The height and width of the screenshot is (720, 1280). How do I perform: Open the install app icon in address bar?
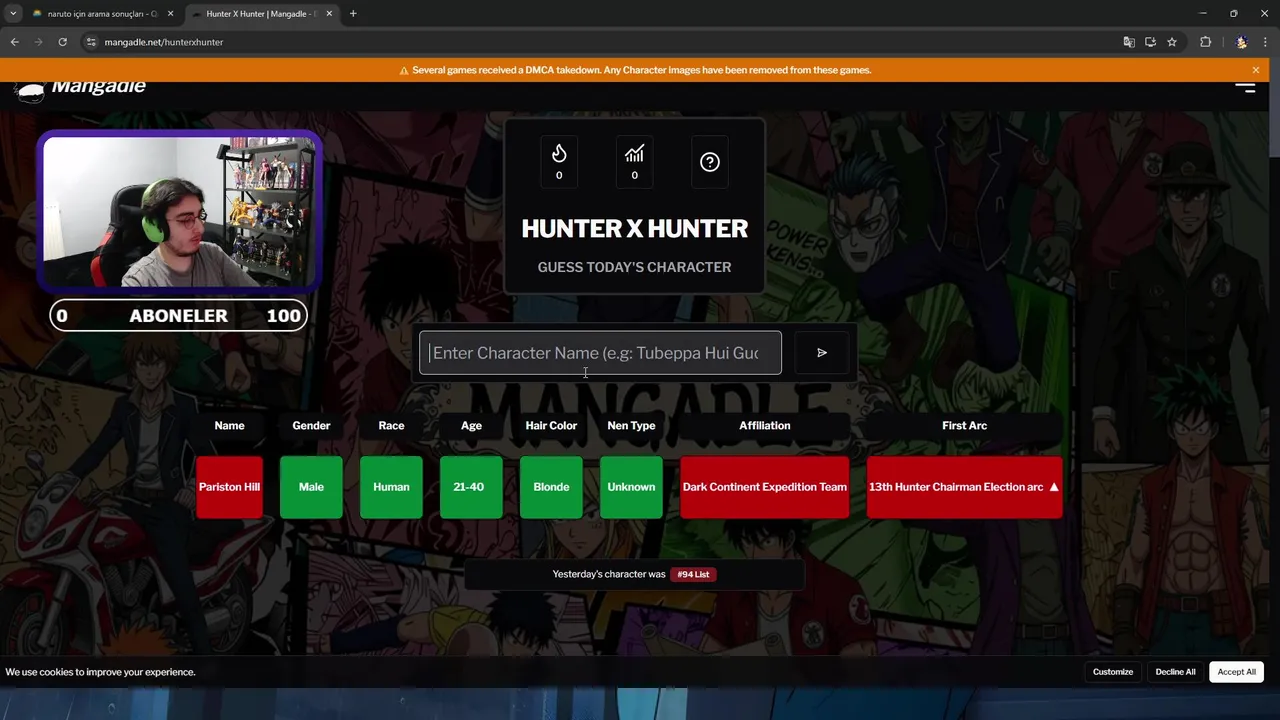(x=1150, y=42)
